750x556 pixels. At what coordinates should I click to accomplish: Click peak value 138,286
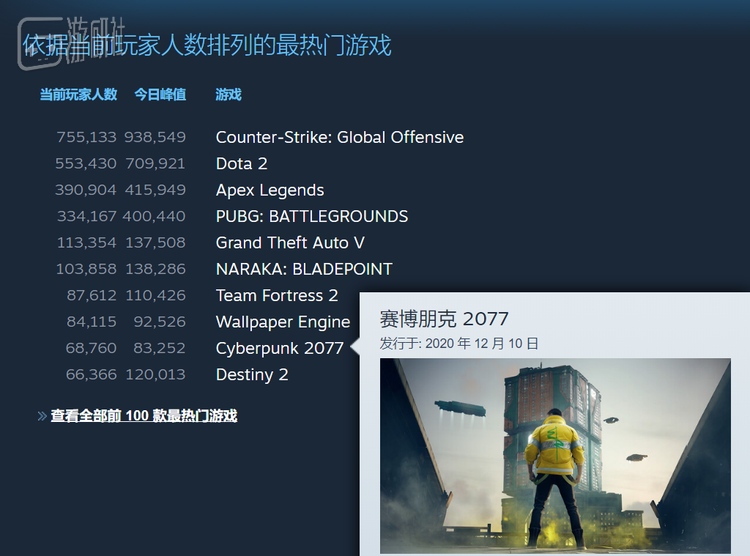pyautogui.click(x=155, y=269)
